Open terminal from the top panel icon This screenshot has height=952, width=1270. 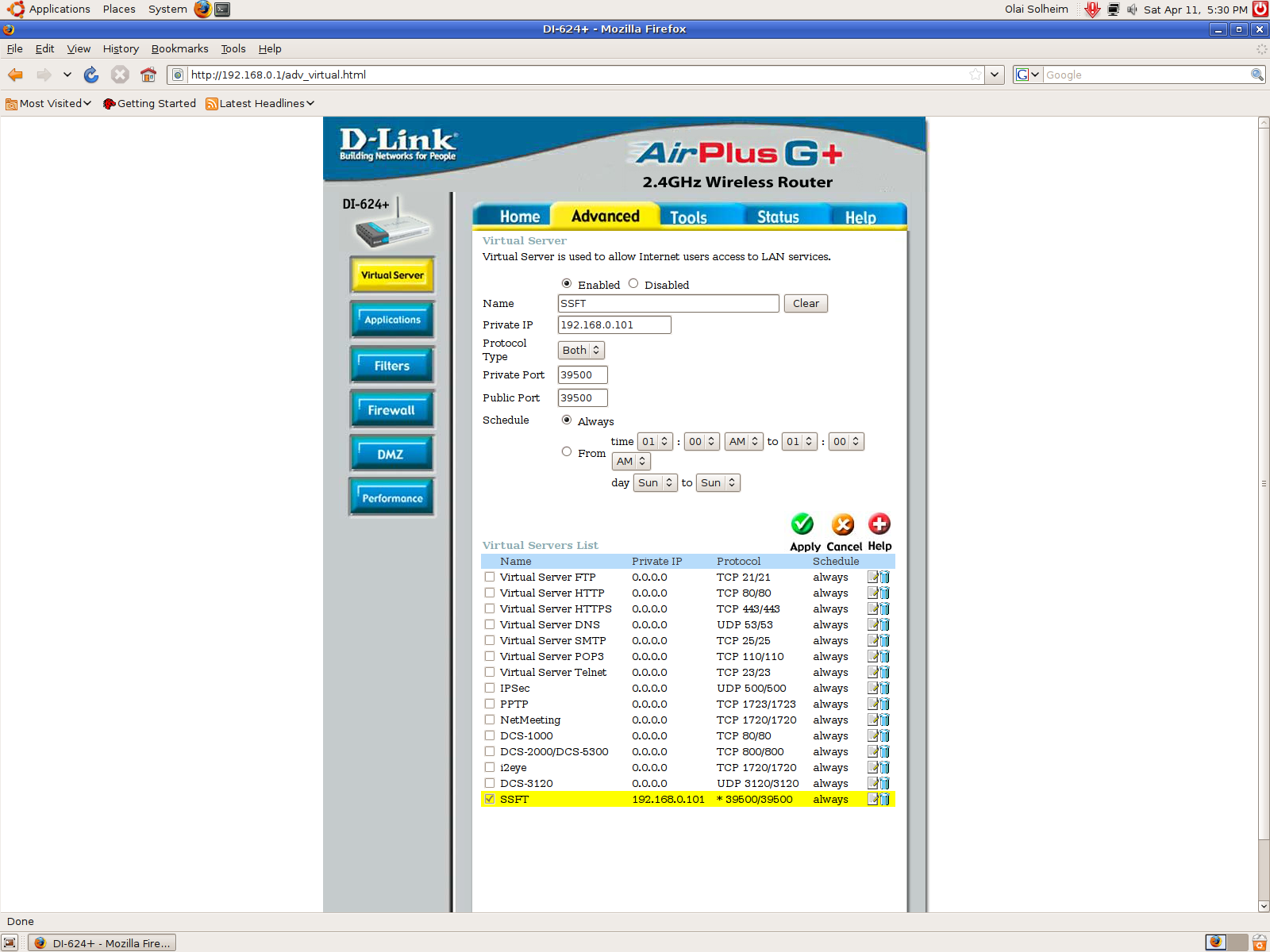[223, 10]
